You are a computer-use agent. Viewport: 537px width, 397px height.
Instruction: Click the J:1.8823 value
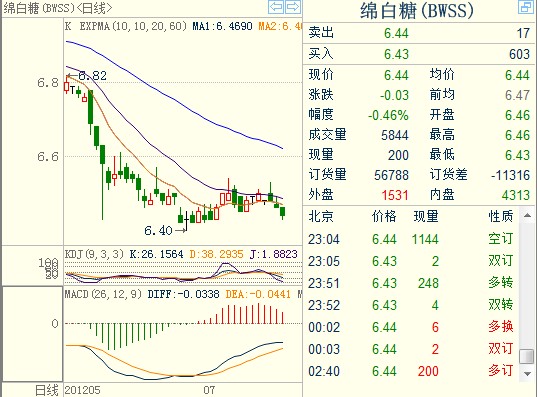tap(273, 254)
